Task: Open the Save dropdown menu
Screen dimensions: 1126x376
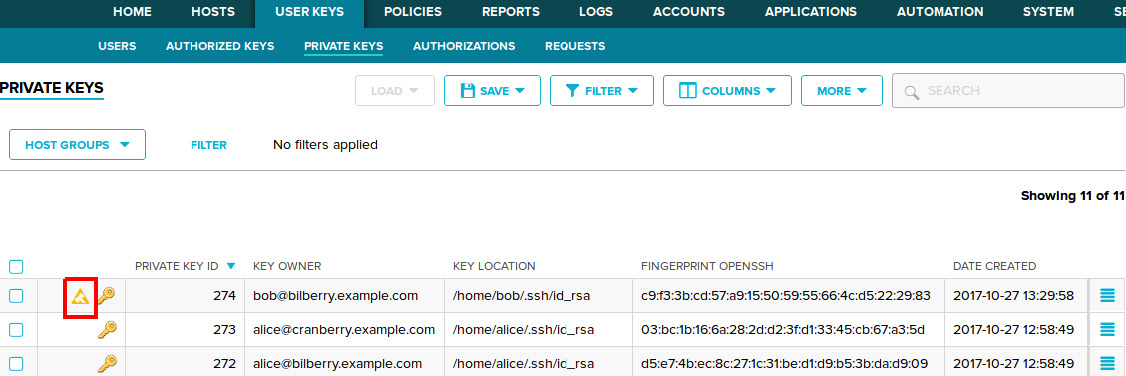Action: coord(492,91)
